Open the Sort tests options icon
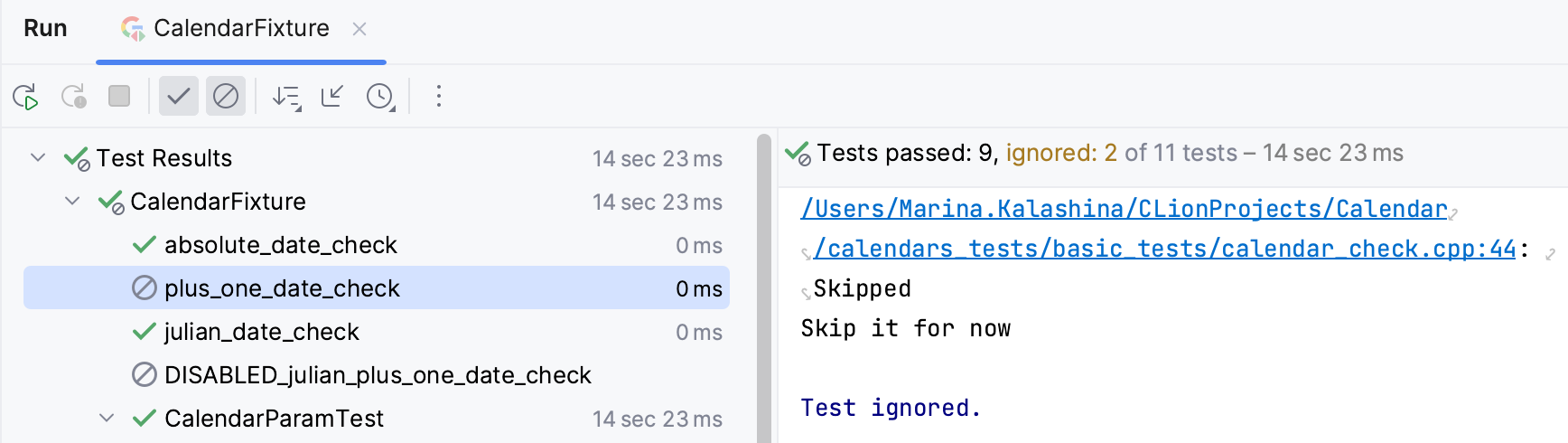Image resolution: width=1568 pixels, height=443 pixels. pos(286,96)
